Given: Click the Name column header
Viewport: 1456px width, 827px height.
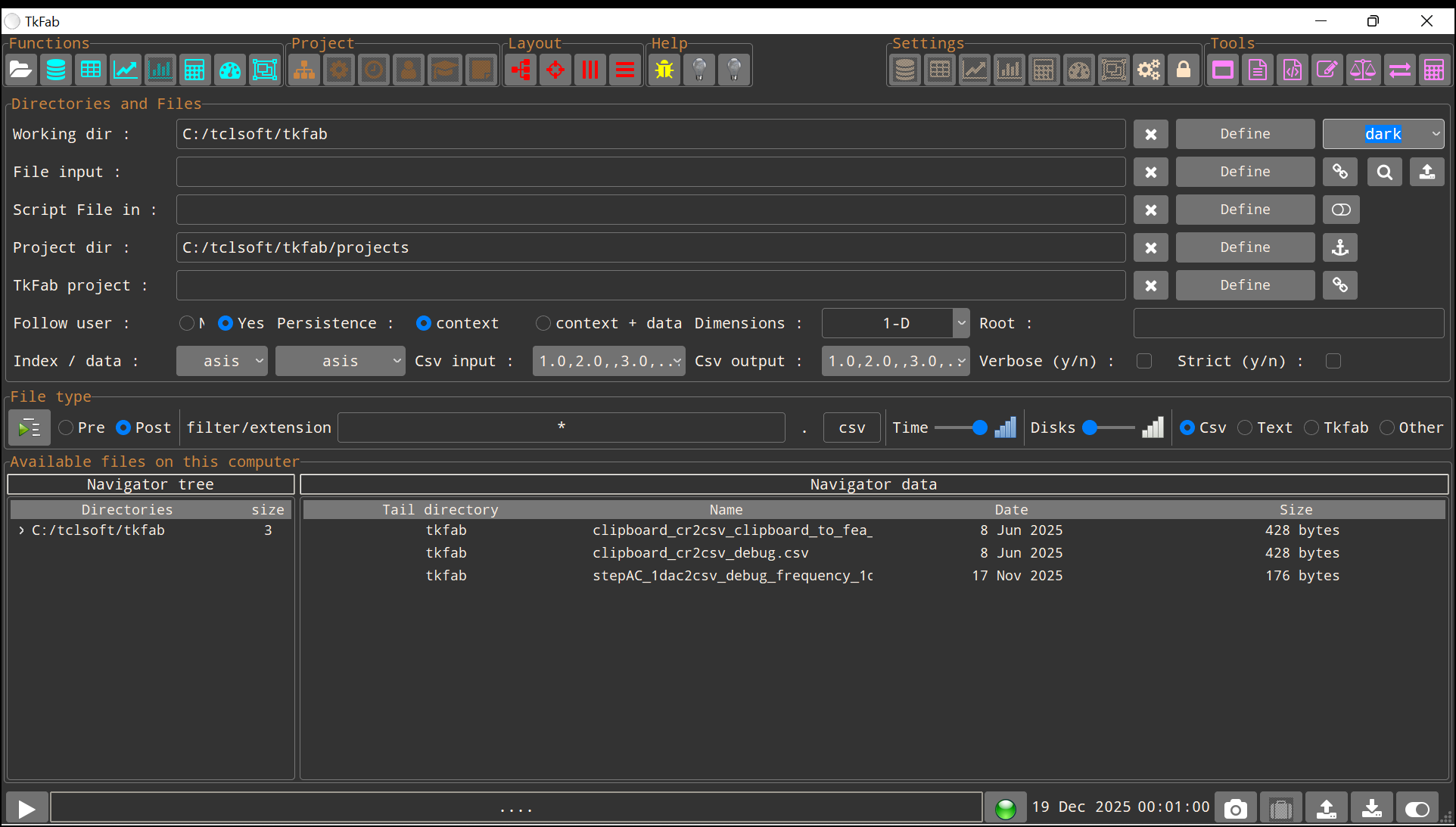Looking at the screenshot, I should tap(726, 509).
